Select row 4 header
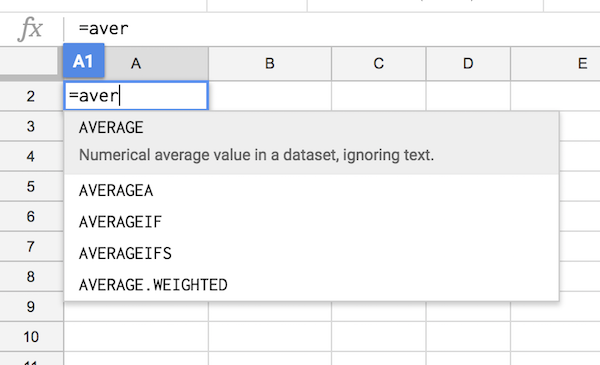The height and width of the screenshot is (365, 600). click(31, 156)
